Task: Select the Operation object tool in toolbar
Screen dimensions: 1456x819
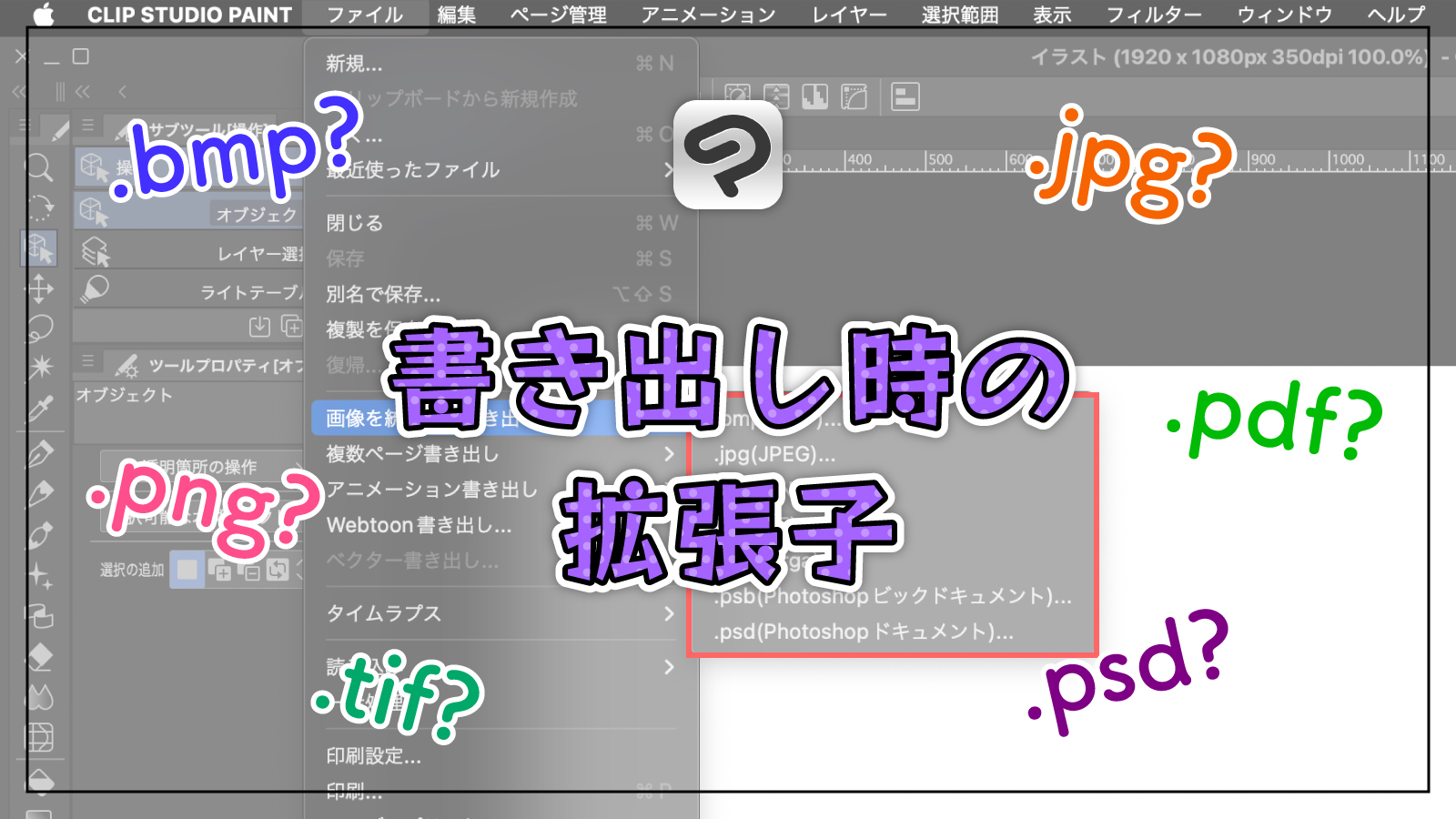Action: tap(39, 248)
